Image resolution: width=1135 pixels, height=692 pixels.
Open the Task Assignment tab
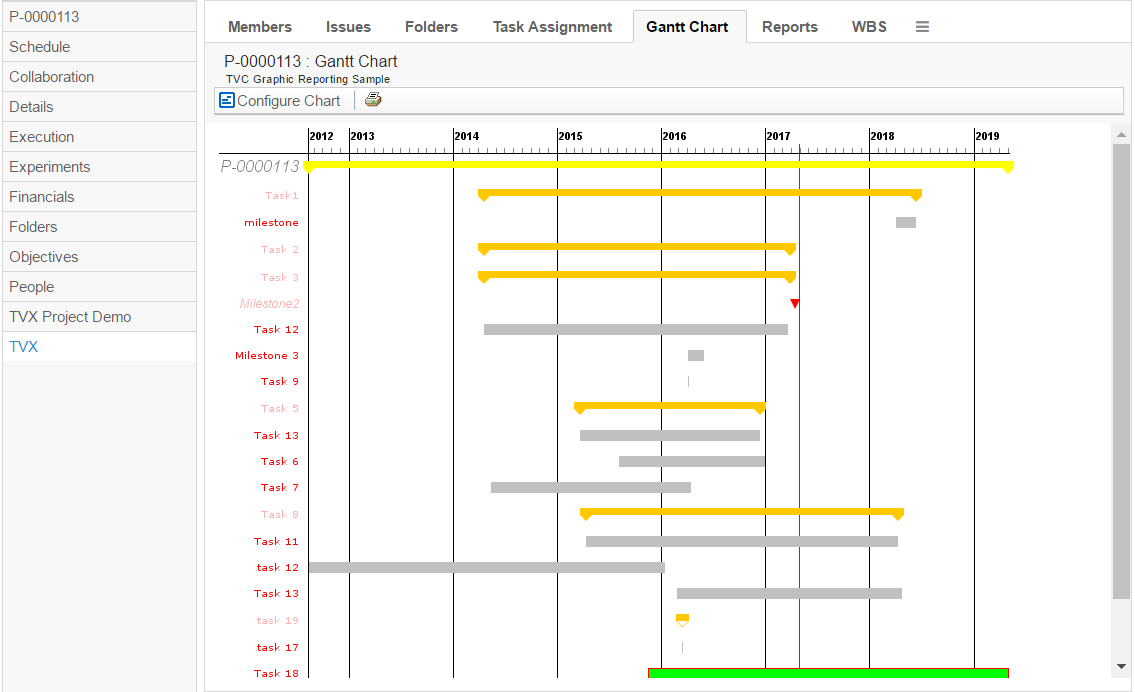coord(552,27)
